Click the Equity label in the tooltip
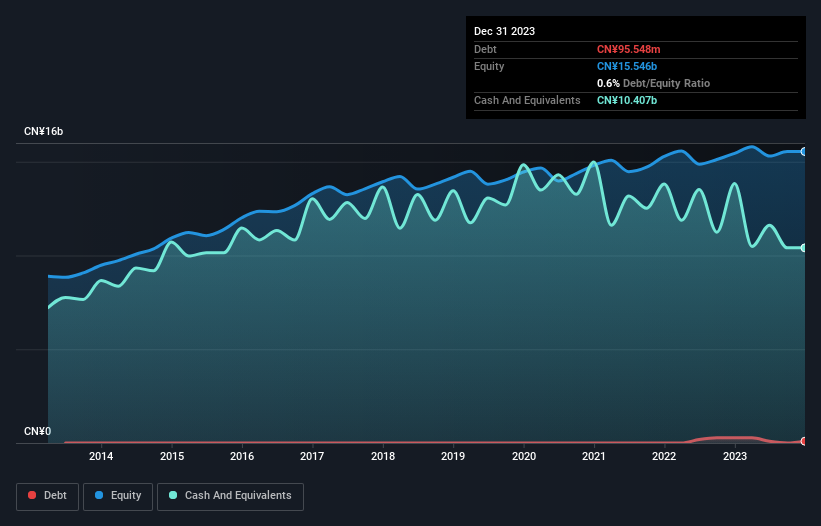 (x=489, y=66)
